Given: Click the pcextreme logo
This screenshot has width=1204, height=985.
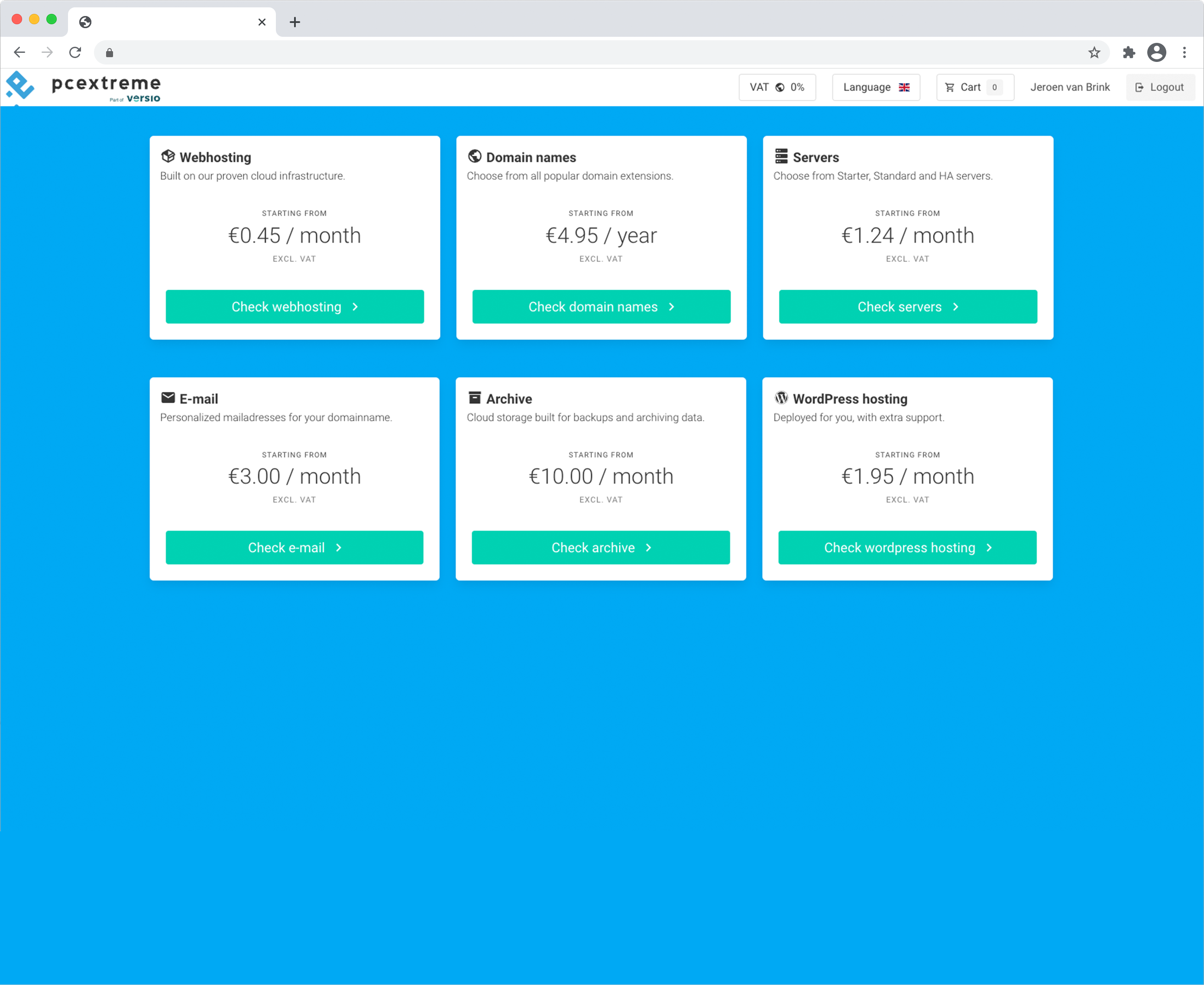Looking at the screenshot, I should [84, 87].
